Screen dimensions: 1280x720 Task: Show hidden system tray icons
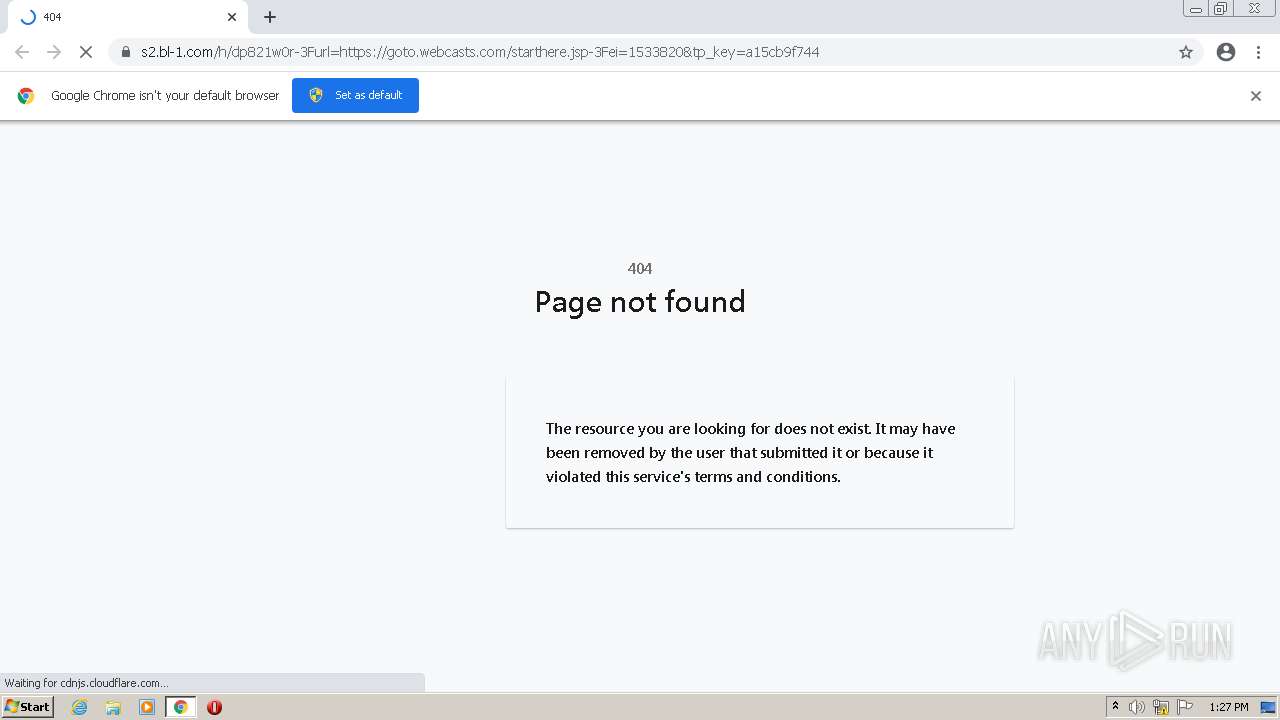[x=1115, y=707]
